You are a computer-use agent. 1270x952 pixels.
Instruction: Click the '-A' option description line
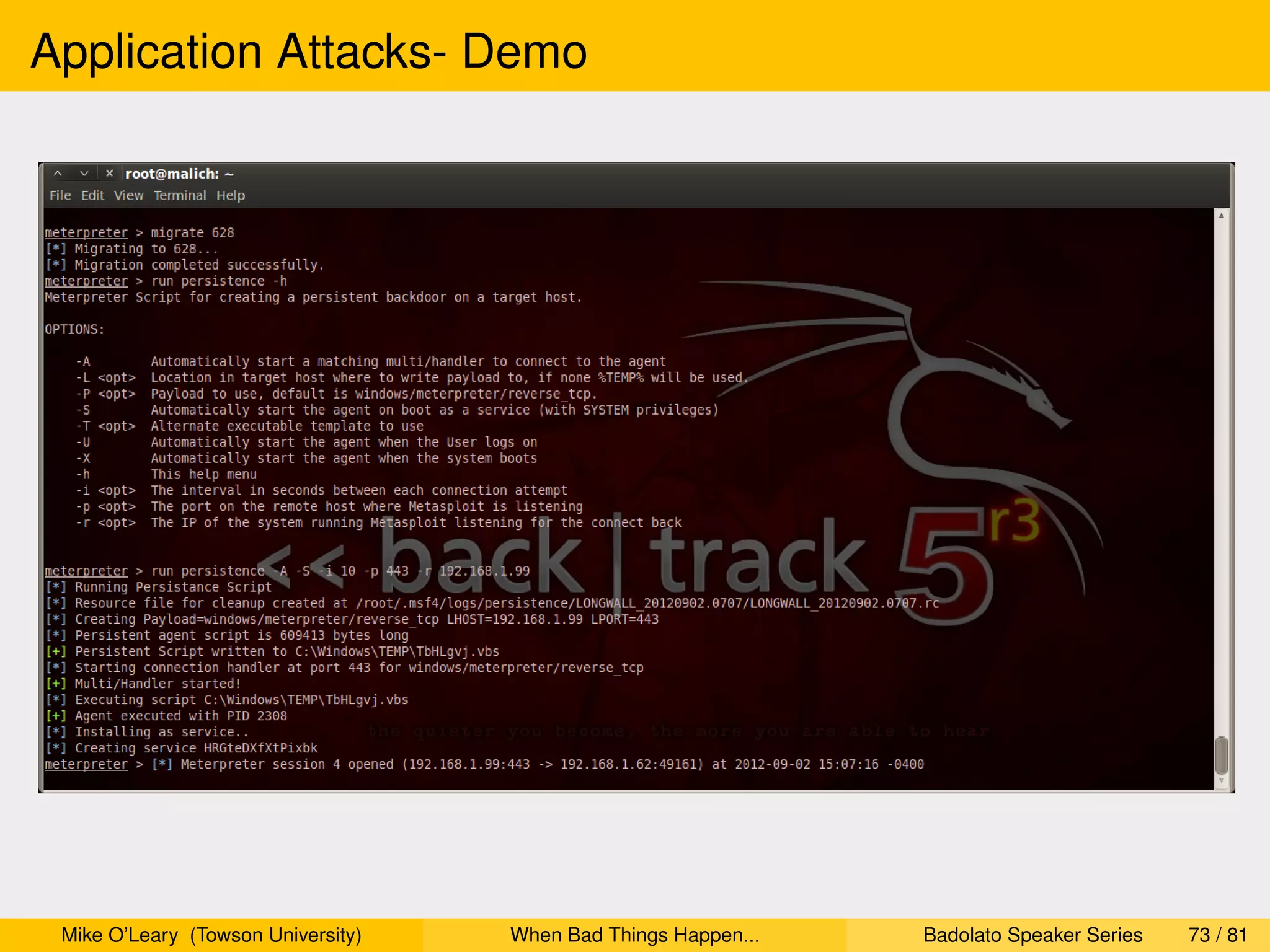(x=371, y=362)
